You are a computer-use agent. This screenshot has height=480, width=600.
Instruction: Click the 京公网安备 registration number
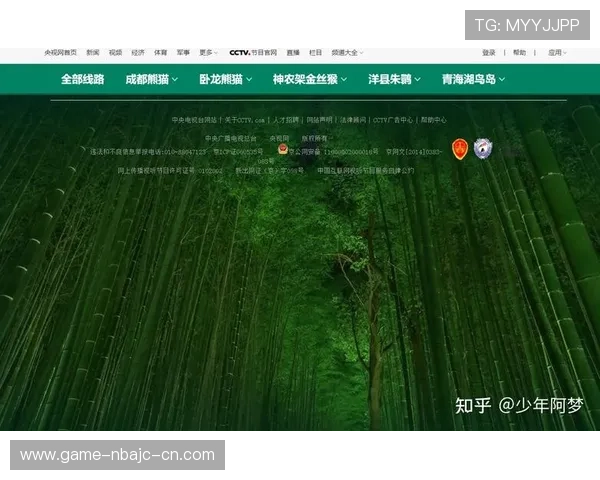pos(334,152)
